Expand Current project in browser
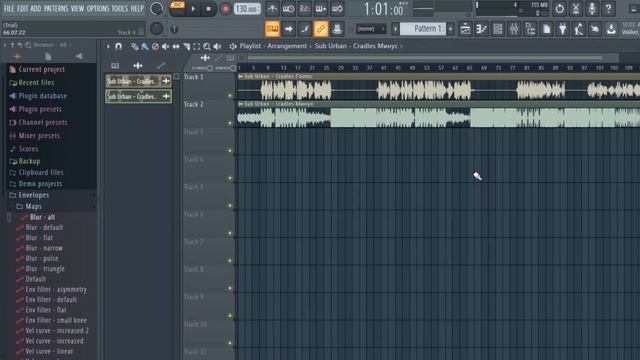 (41, 69)
